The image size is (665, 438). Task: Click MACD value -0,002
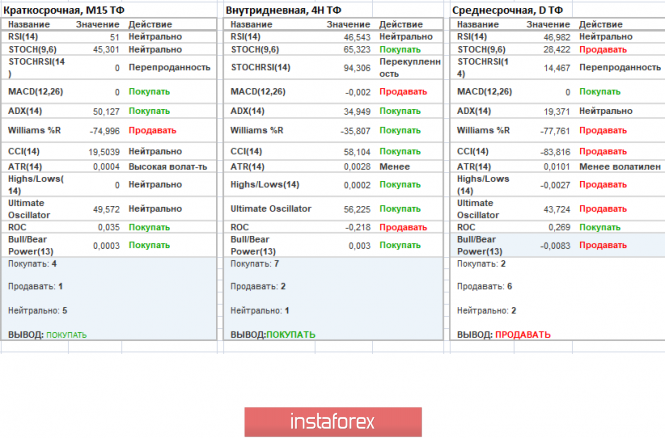pos(358,92)
